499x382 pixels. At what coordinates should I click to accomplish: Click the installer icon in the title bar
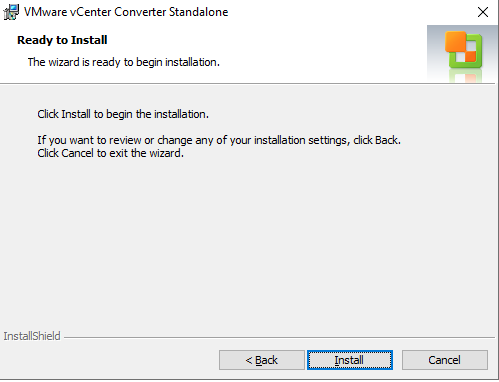11,12
